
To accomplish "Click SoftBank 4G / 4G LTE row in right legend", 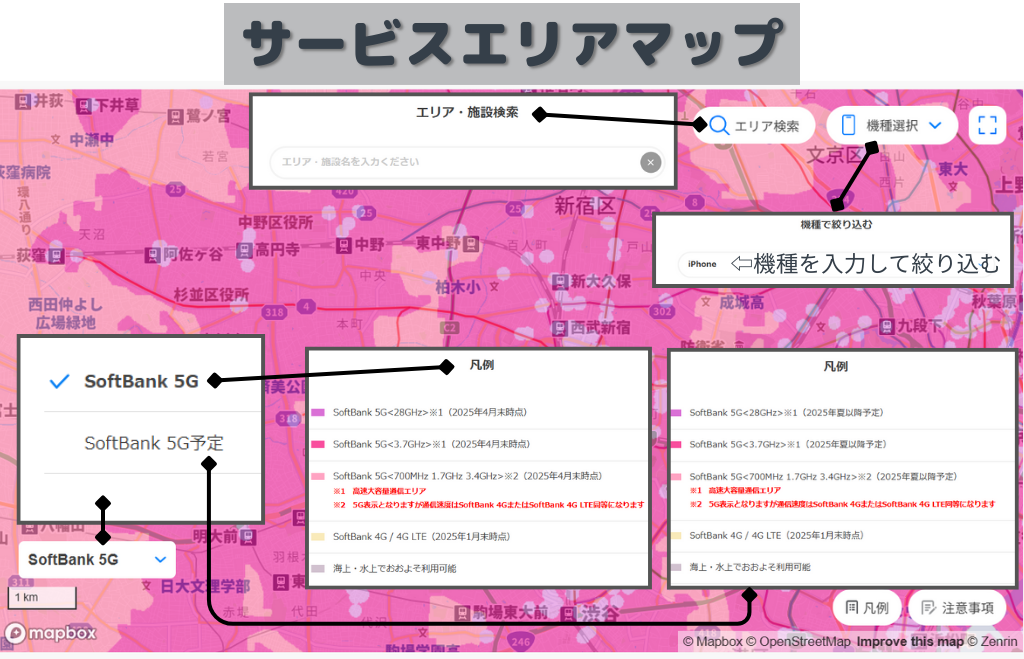I will [842, 536].
